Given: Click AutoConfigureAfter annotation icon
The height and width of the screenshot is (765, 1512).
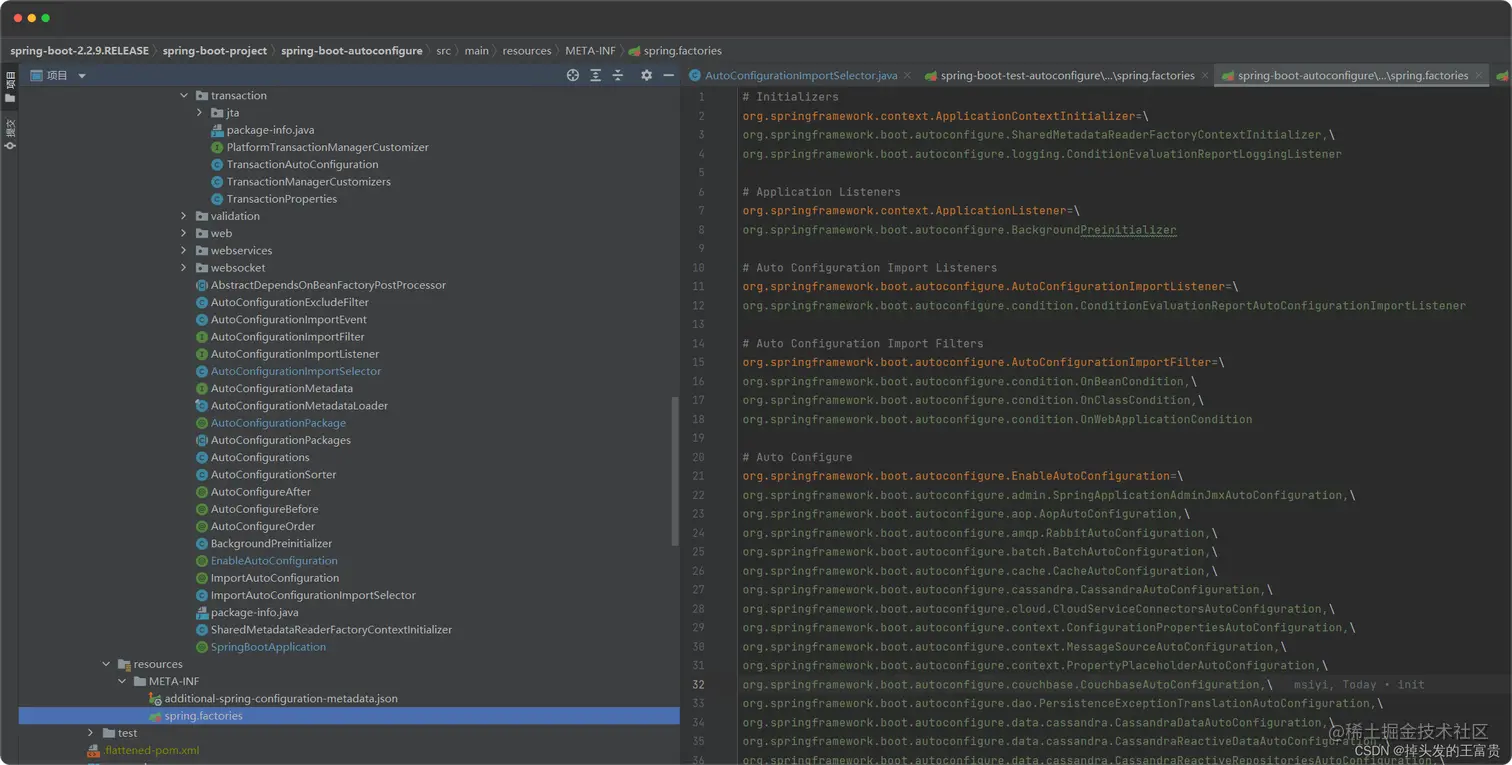Looking at the screenshot, I should pos(202,492).
